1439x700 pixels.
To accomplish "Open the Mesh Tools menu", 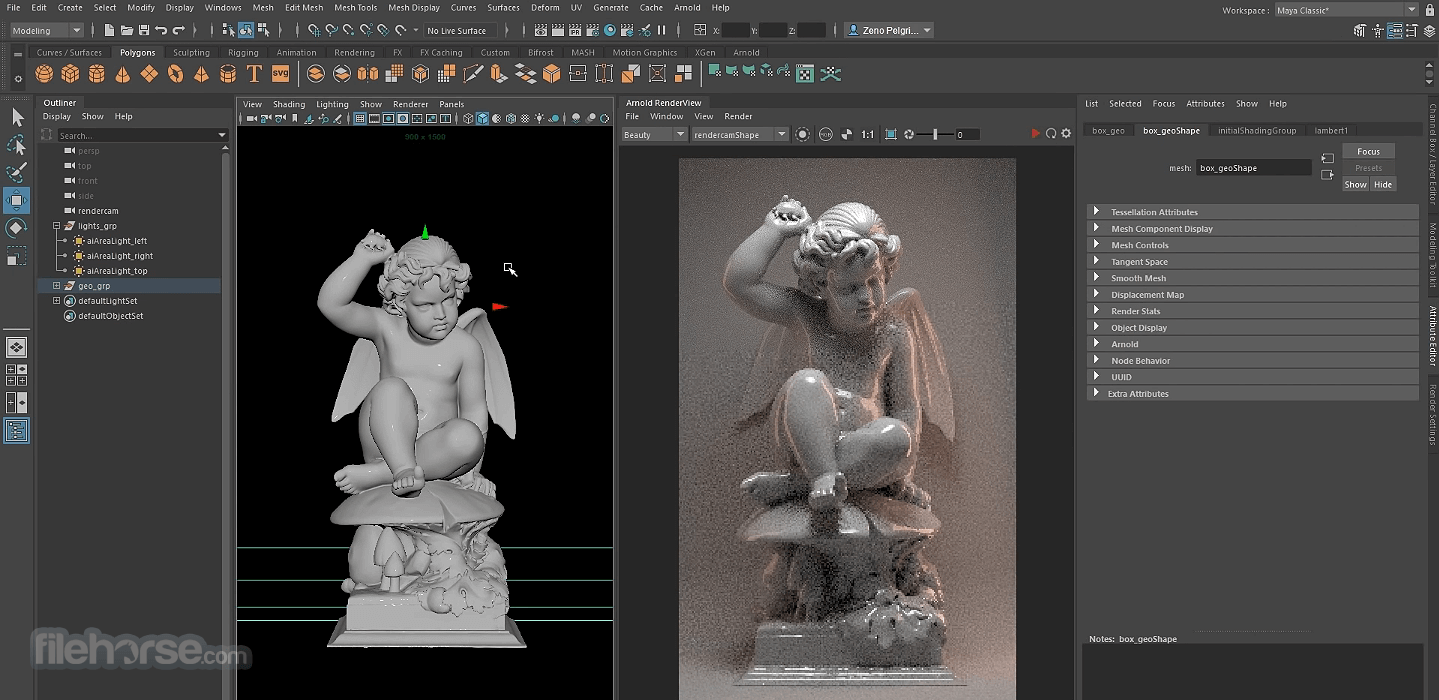I will 356,7.
